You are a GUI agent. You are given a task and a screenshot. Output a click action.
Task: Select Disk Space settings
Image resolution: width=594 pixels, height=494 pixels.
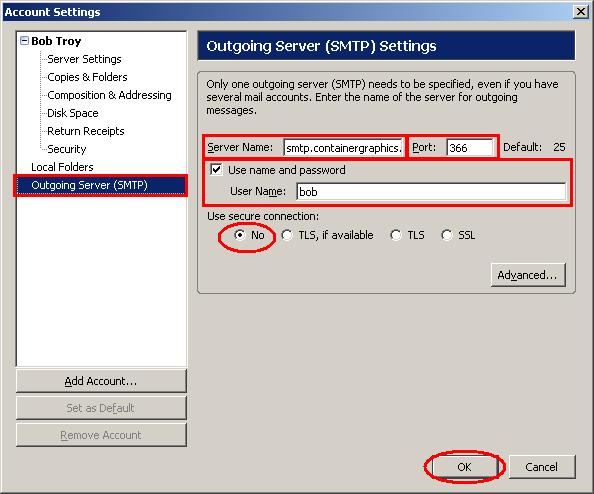point(73,113)
